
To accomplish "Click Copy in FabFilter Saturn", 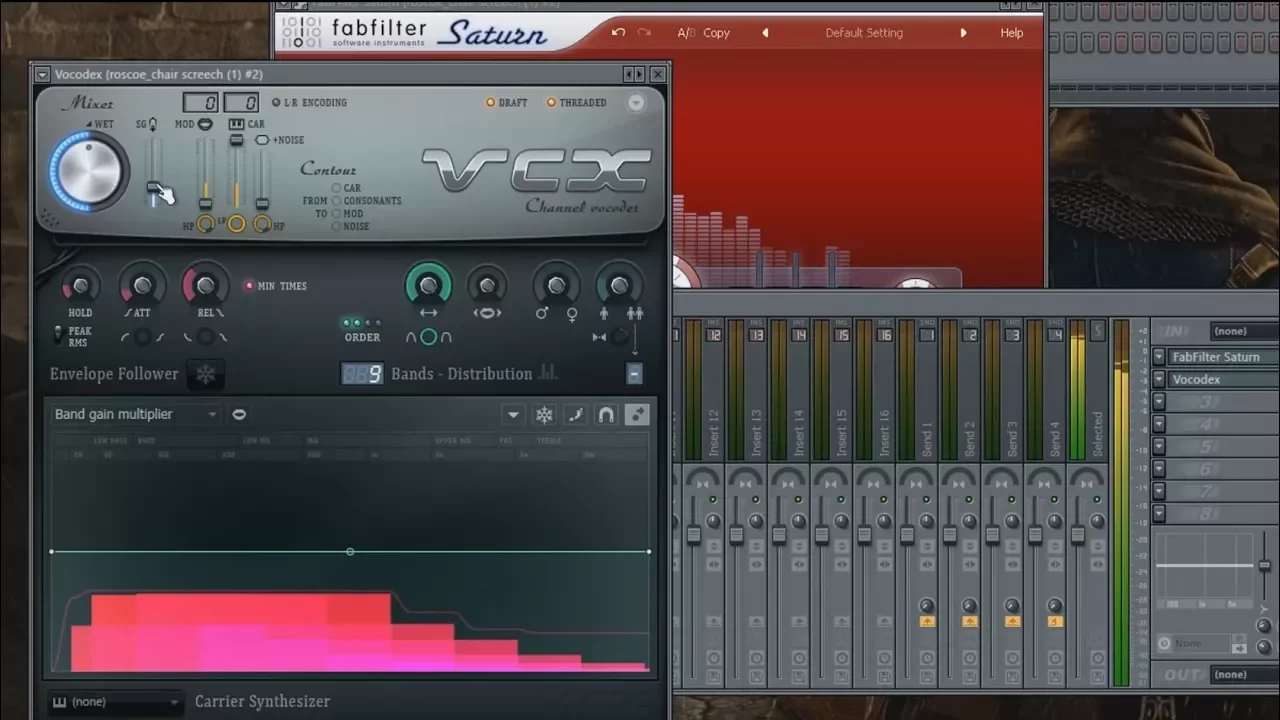I will pyautogui.click(x=716, y=32).
